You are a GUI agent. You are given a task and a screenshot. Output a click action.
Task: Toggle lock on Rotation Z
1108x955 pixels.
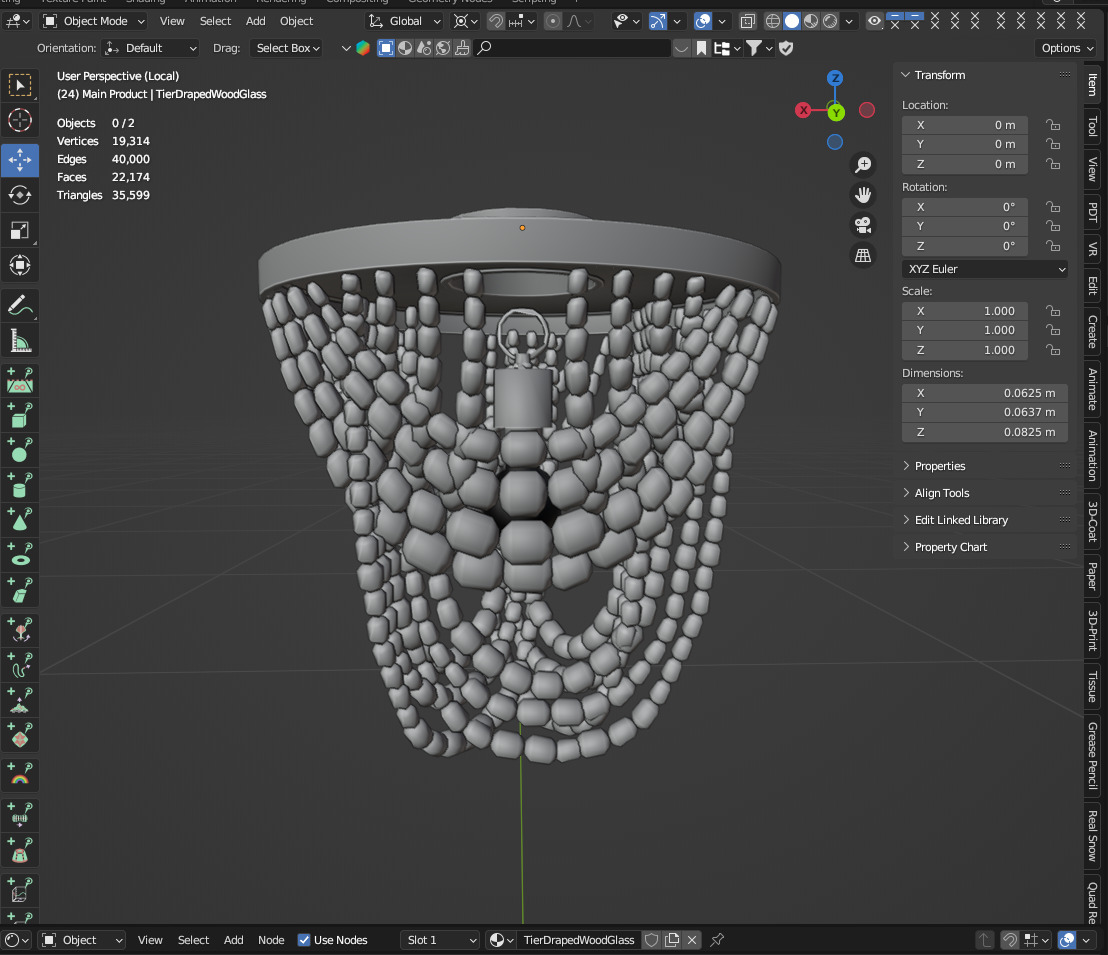(x=1053, y=246)
